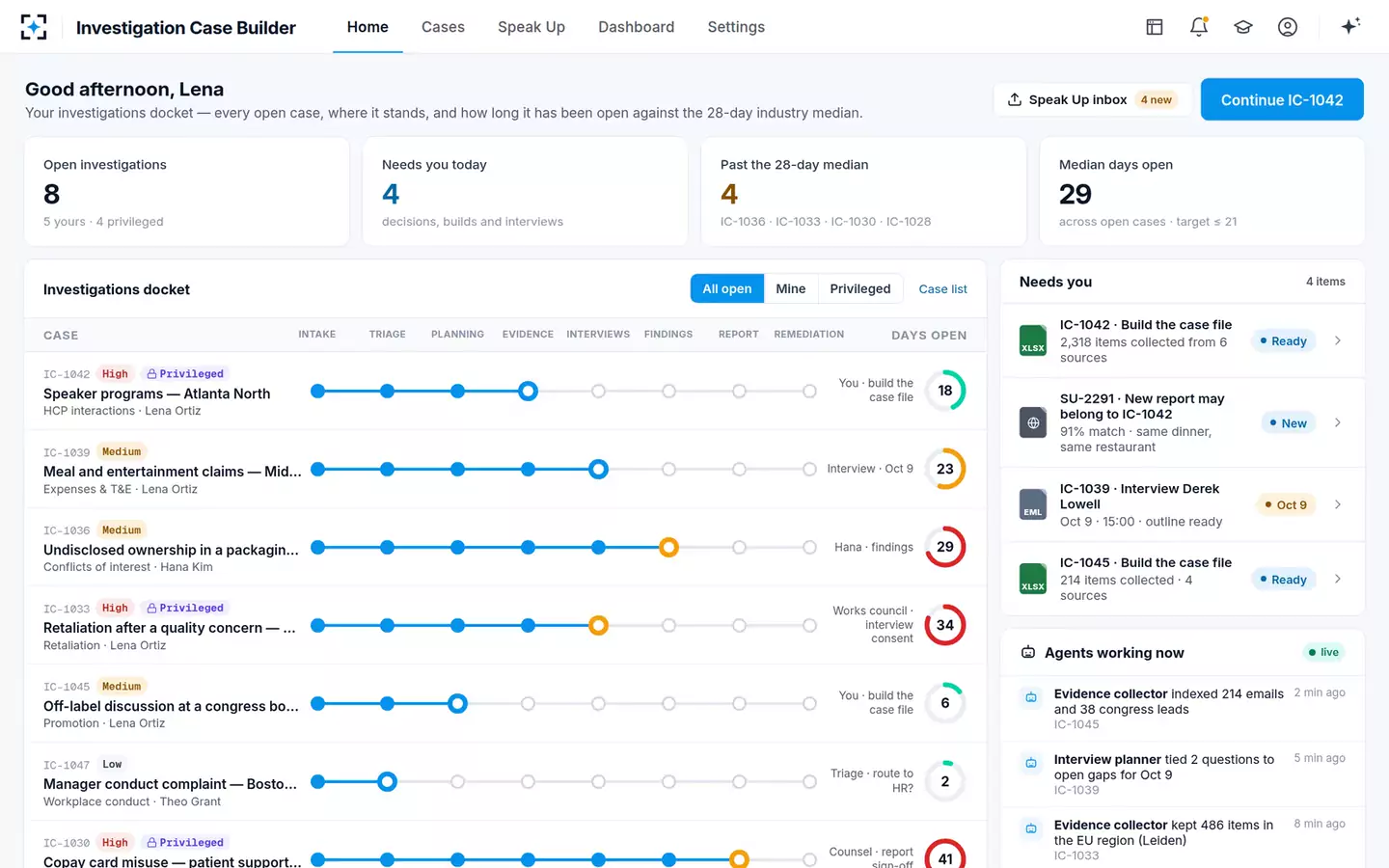Click the robot icon beside Agents working now
The height and width of the screenshot is (868, 1389).
(1028, 653)
